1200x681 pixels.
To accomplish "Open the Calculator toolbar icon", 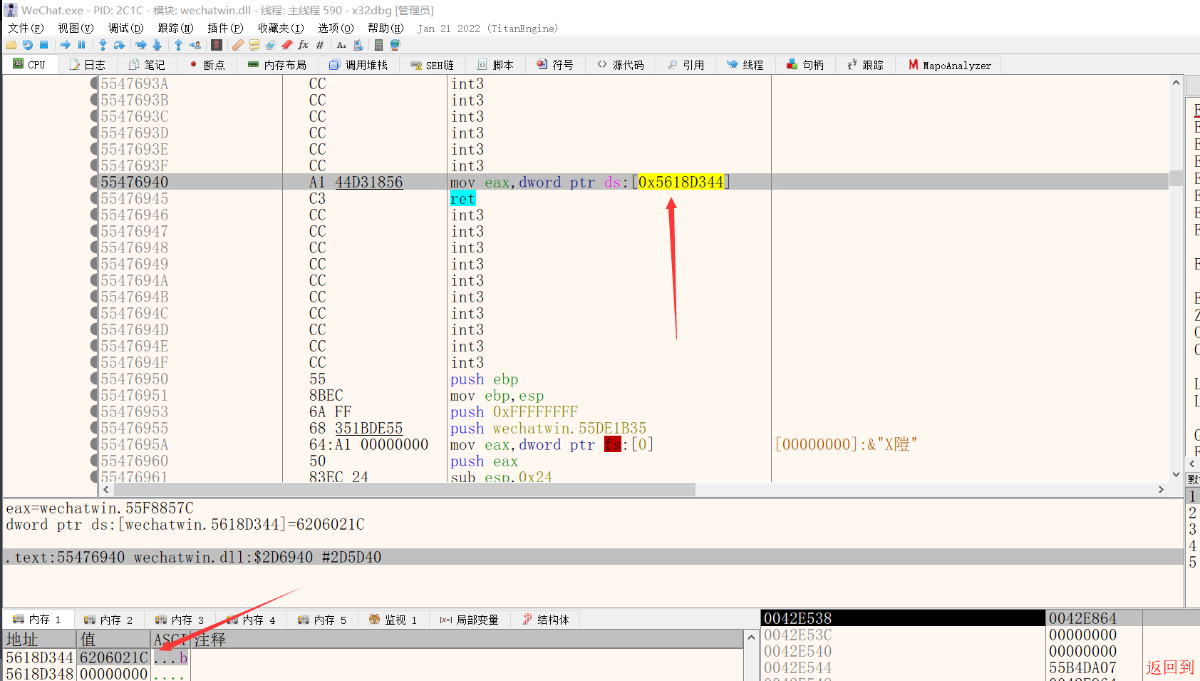I will [378, 45].
